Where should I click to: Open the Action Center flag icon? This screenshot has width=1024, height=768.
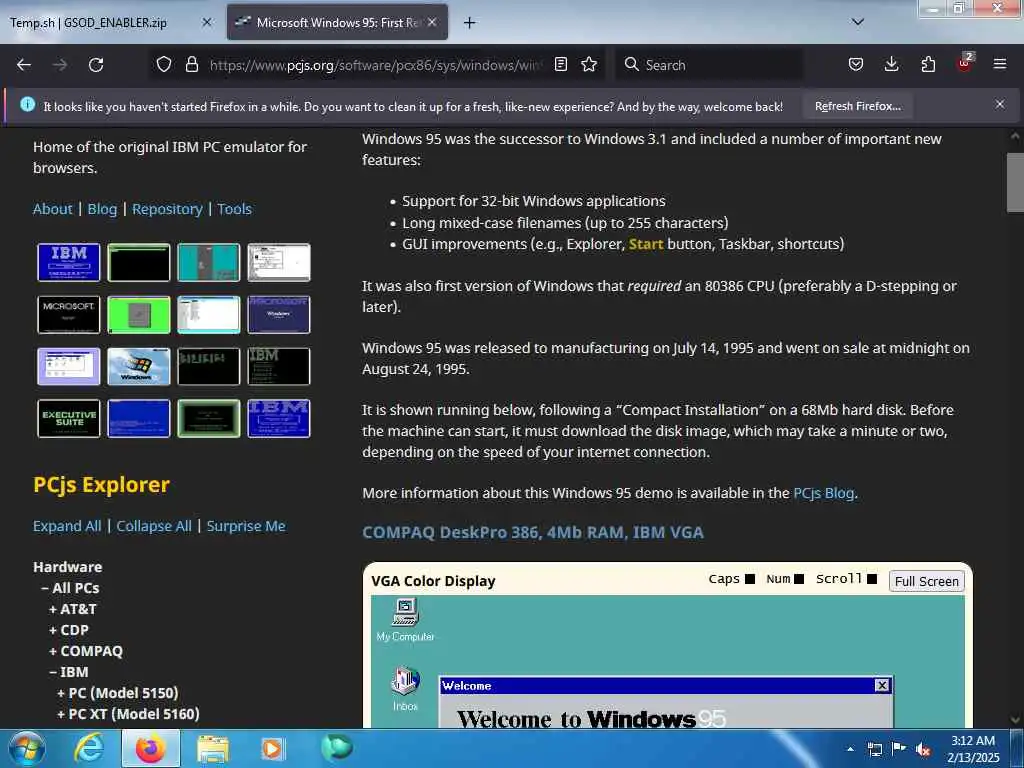(899, 749)
